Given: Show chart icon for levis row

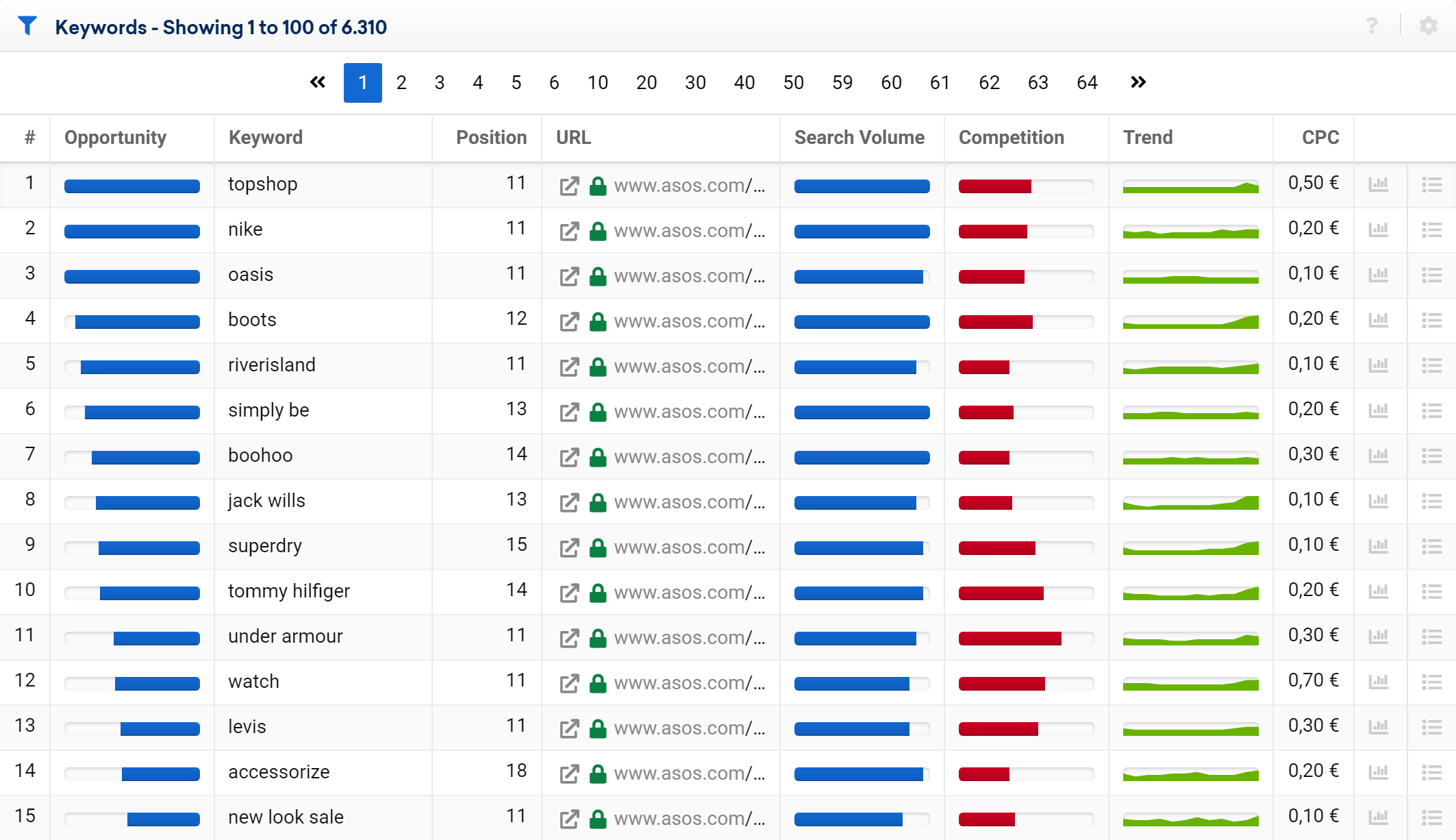Looking at the screenshot, I should [1379, 727].
